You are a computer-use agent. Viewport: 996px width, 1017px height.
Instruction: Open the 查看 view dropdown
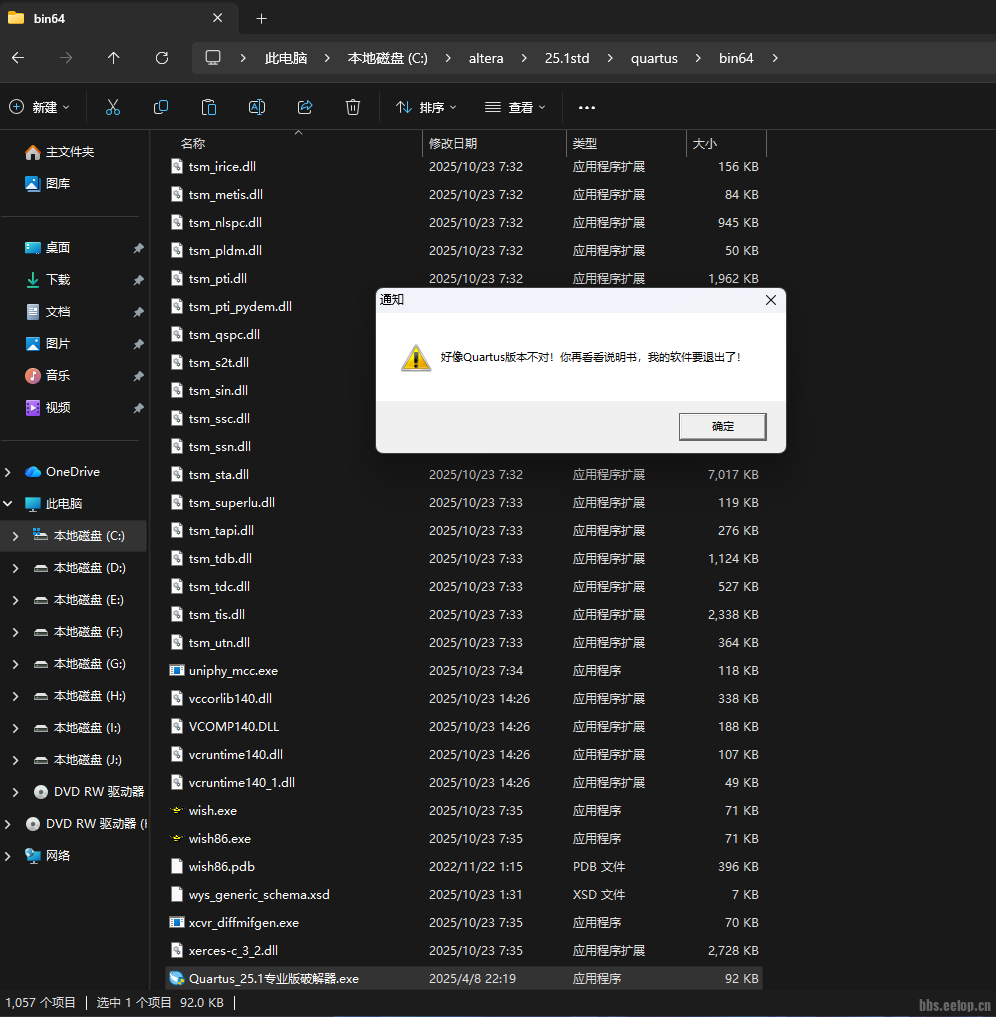(515, 107)
